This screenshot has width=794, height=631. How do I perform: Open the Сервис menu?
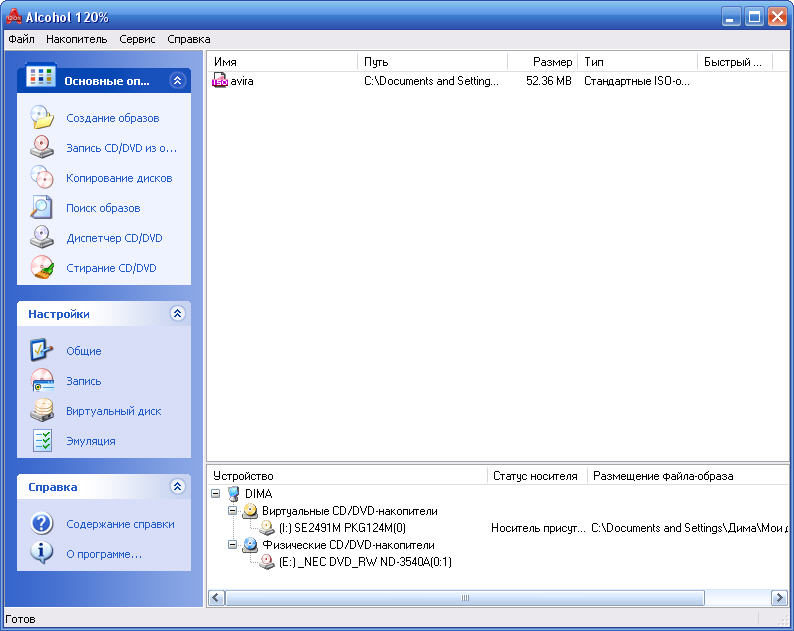[137, 39]
